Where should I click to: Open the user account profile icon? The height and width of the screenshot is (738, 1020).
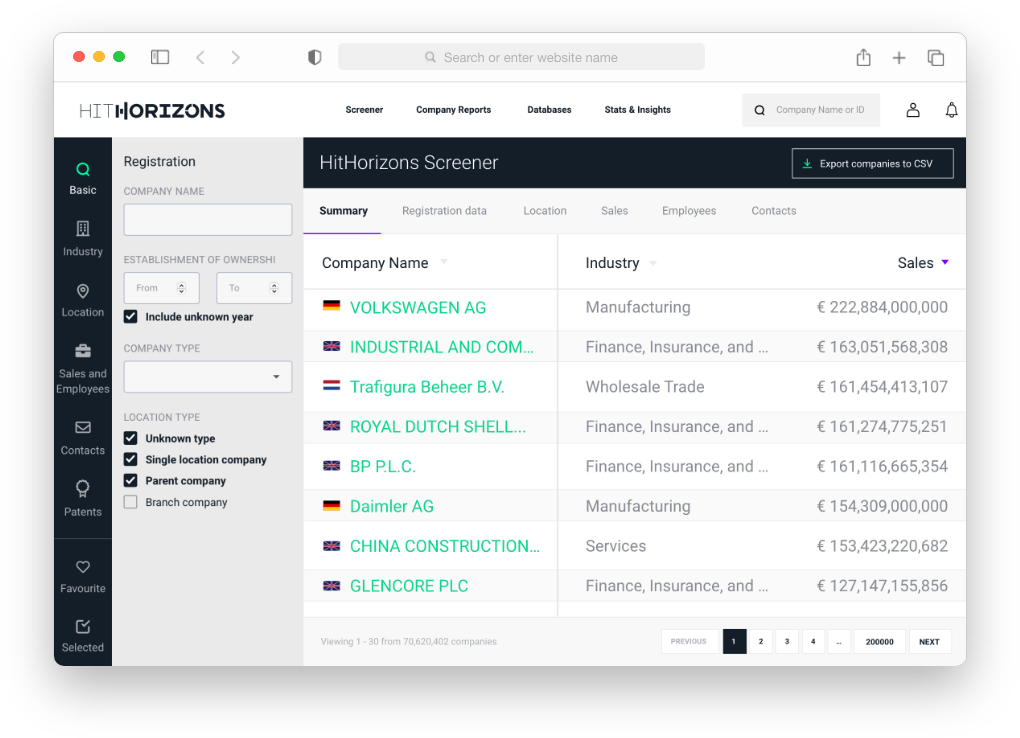[913, 110]
